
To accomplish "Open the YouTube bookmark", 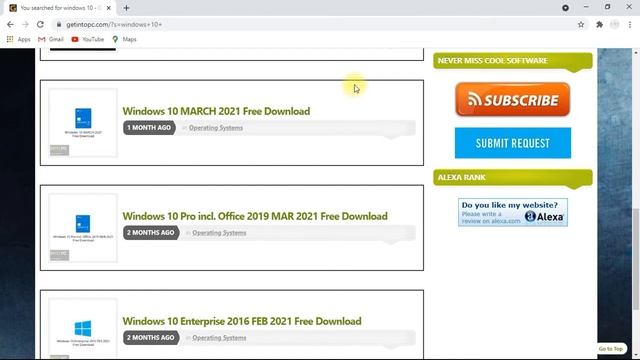I will 88,39.
